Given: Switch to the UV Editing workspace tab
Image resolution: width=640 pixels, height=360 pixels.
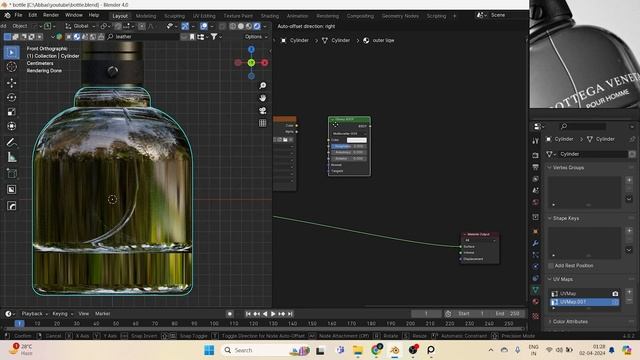Looking at the screenshot, I should tap(204, 16).
